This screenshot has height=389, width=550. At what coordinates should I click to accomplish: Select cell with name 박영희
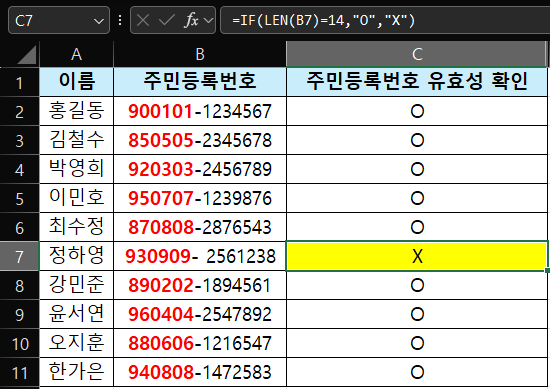(76, 169)
